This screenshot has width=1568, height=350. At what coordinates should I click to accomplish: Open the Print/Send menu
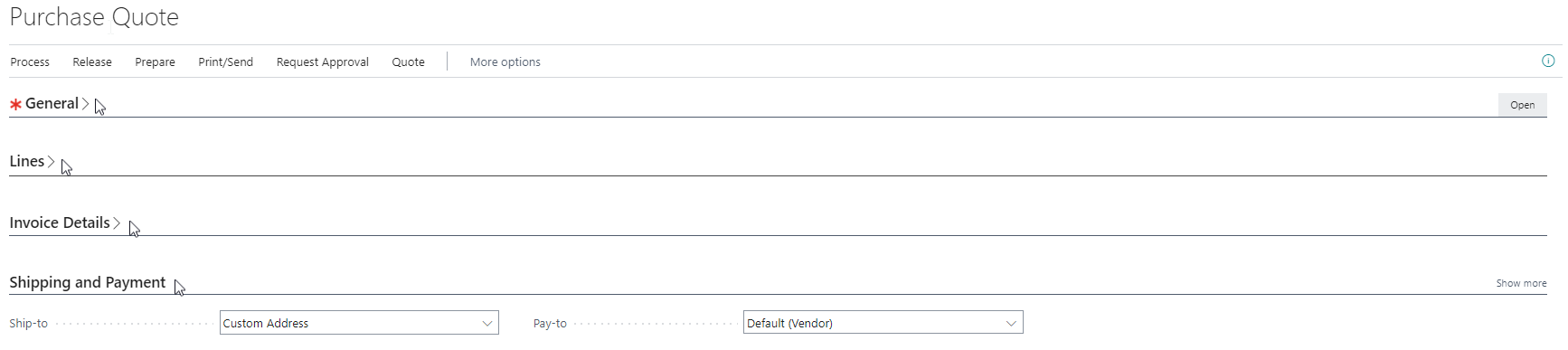pyautogui.click(x=225, y=61)
